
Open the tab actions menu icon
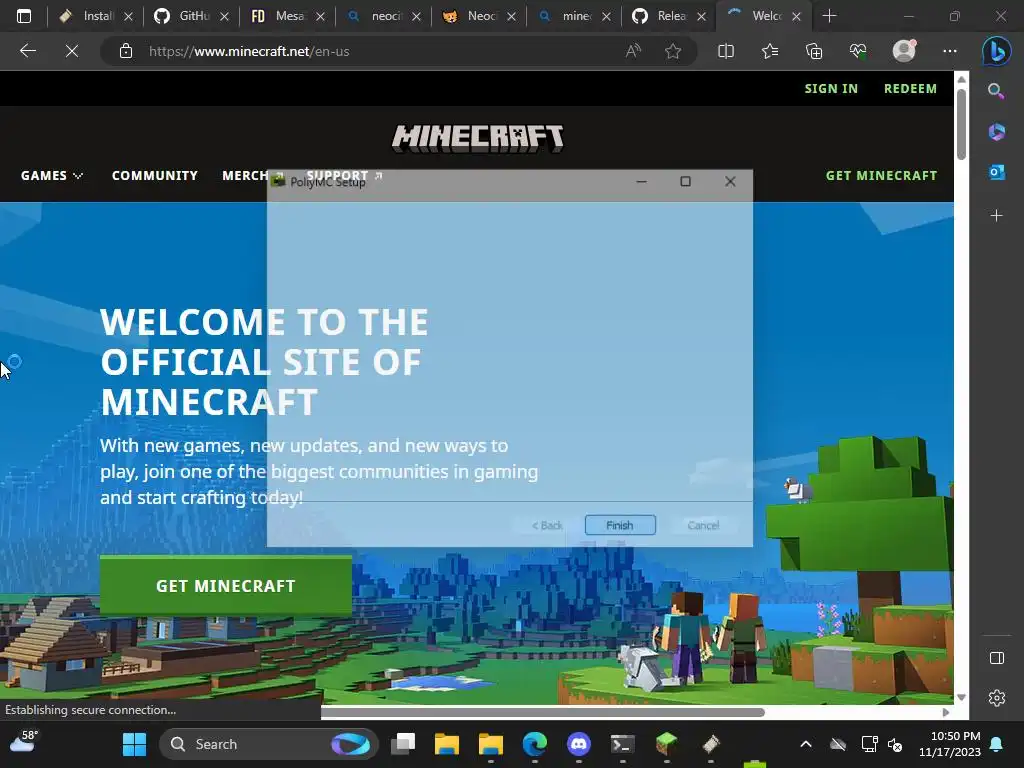[24, 16]
